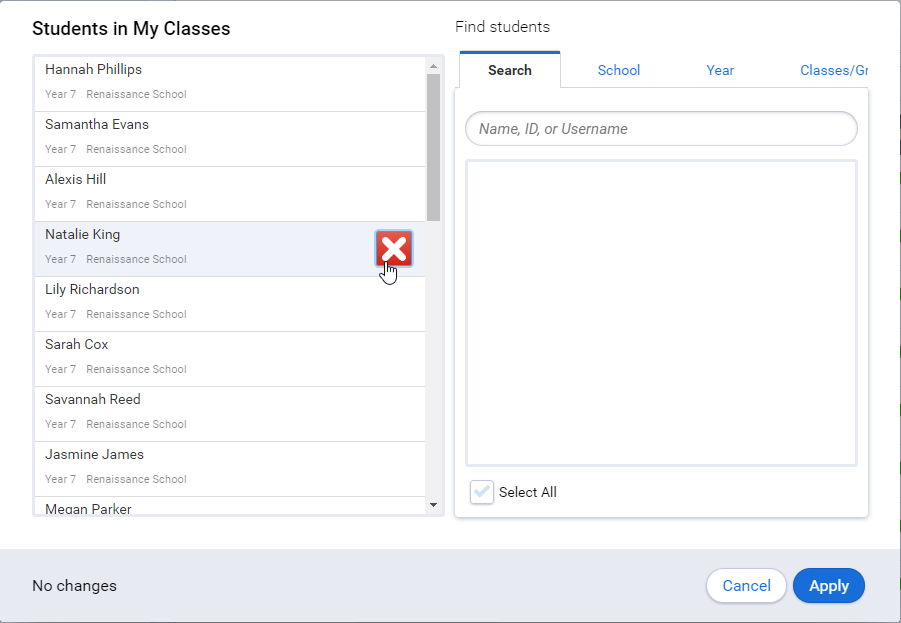Select the Lily Richardson row
This screenshot has height=623, width=901.
230,304
